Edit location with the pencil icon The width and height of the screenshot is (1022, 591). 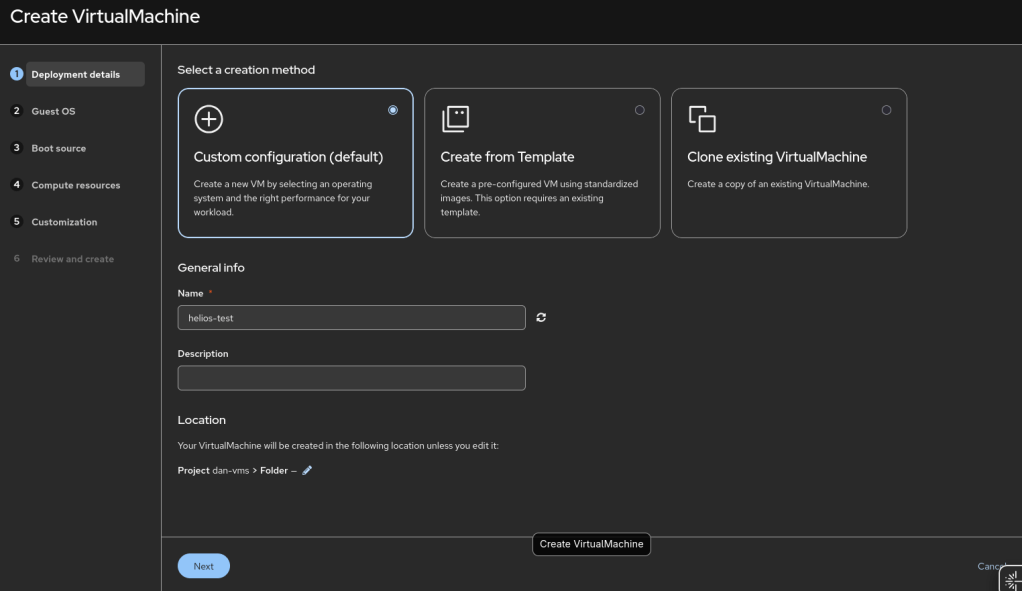[x=307, y=470]
